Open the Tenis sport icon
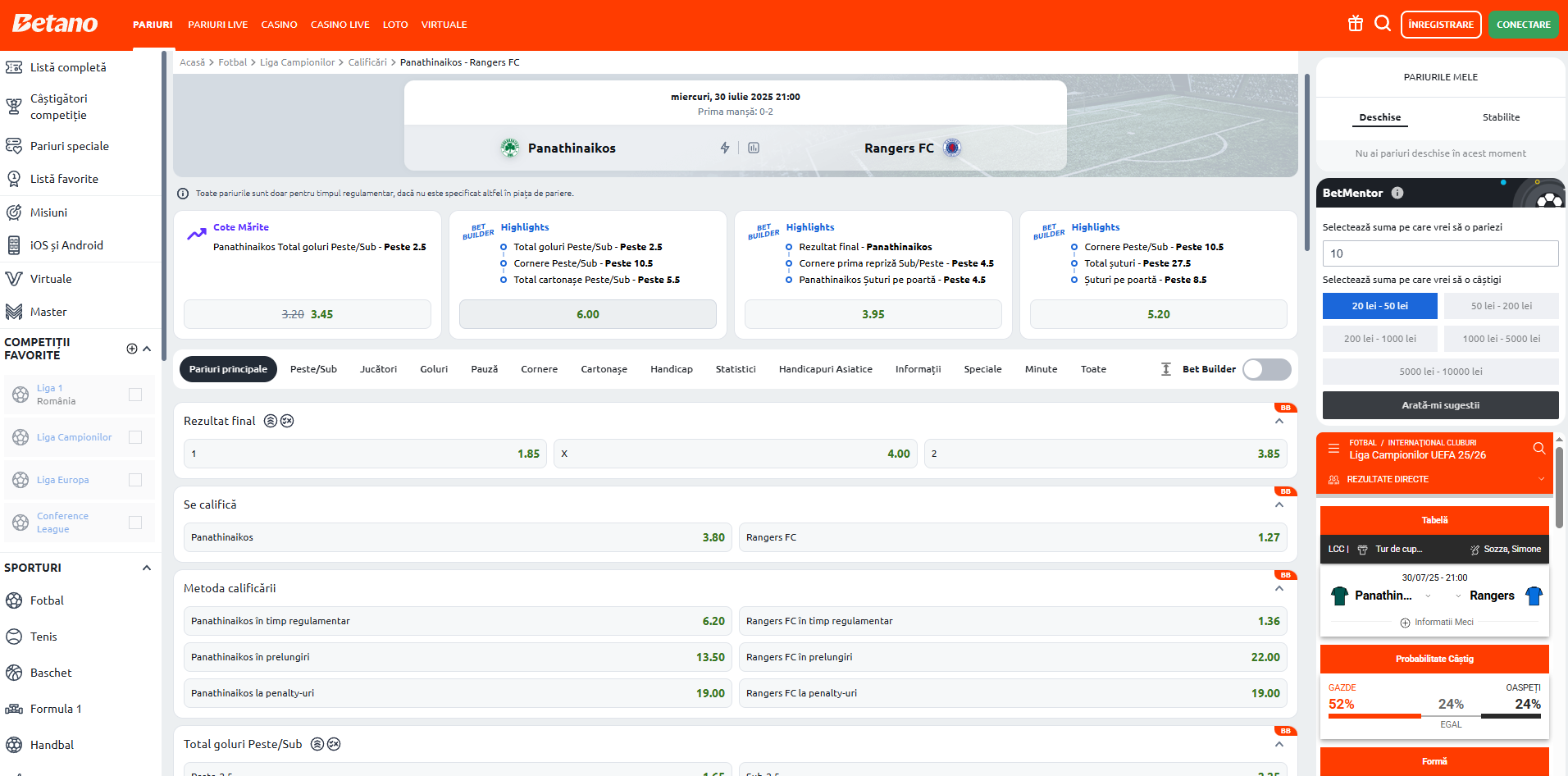 click(x=14, y=637)
